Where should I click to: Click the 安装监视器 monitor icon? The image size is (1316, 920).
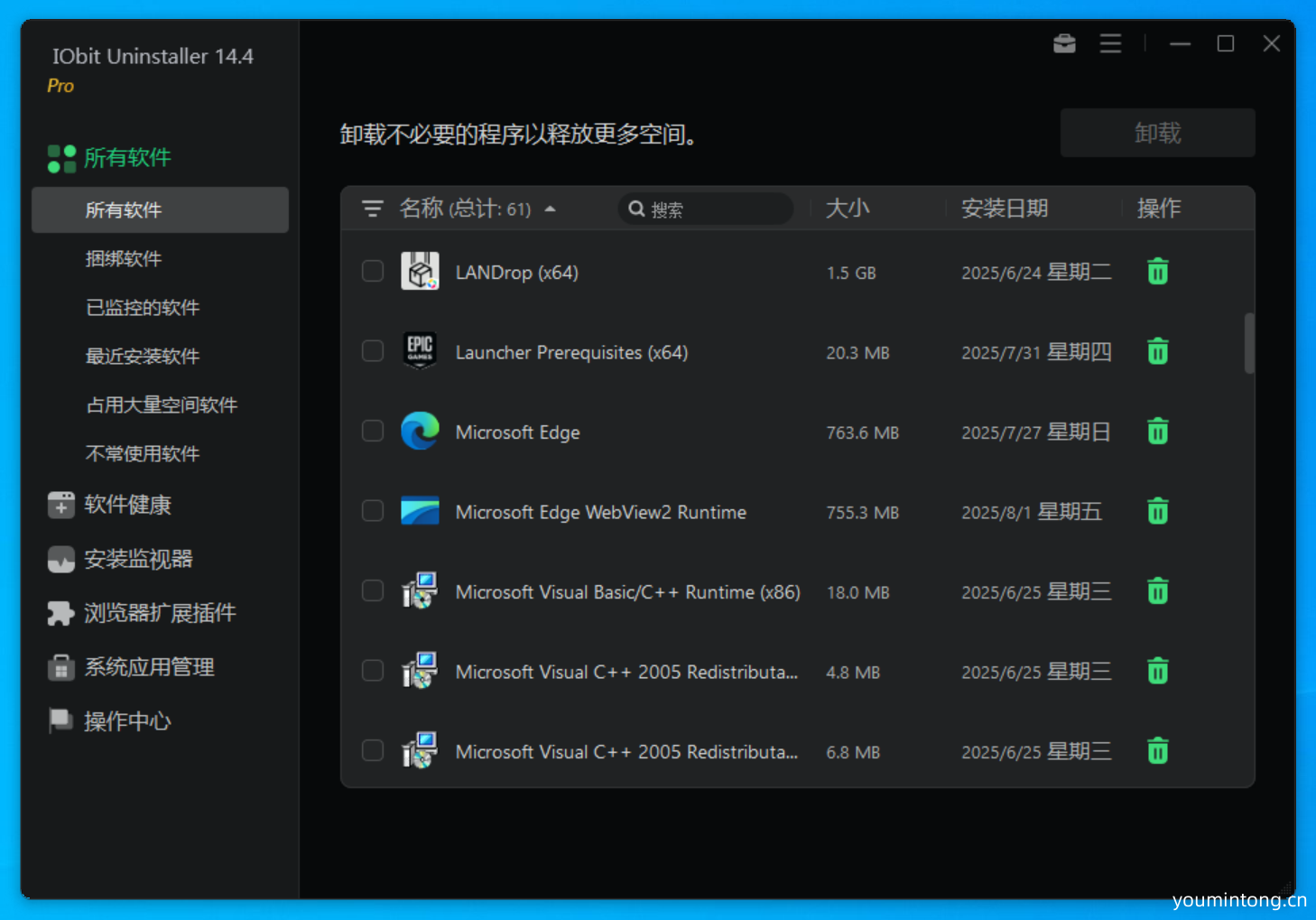coord(61,560)
